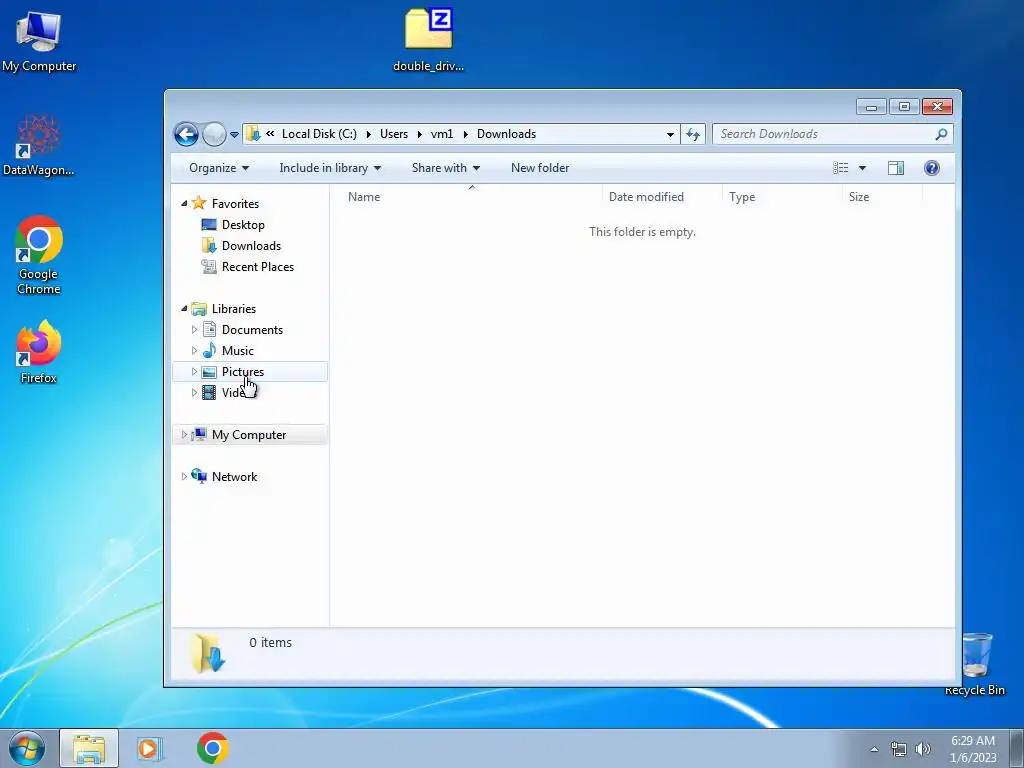Open Explorer help

932,168
